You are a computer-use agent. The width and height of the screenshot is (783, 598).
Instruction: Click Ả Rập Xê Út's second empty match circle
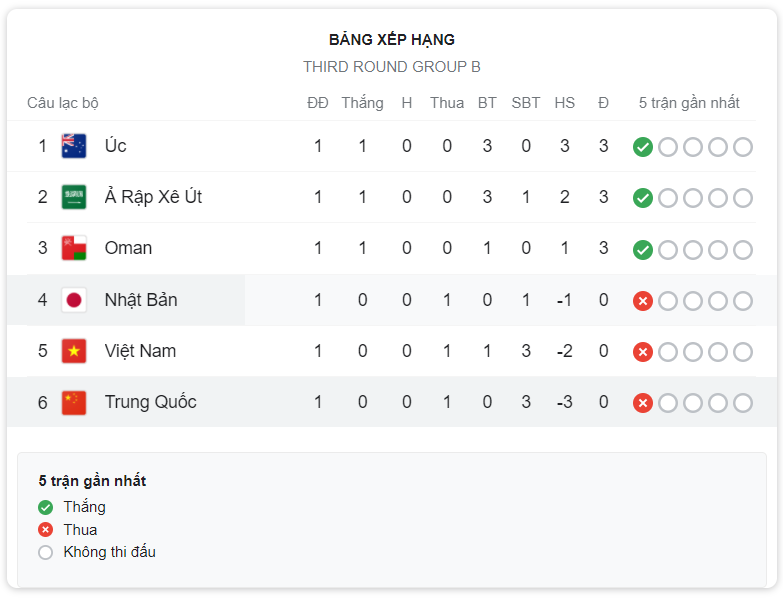(x=693, y=198)
